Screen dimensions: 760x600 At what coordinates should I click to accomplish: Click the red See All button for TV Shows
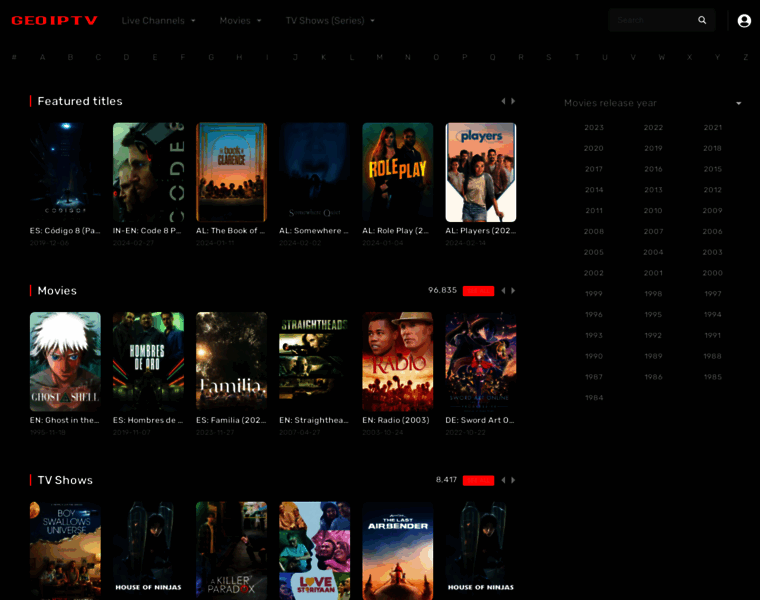tap(478, 480)
